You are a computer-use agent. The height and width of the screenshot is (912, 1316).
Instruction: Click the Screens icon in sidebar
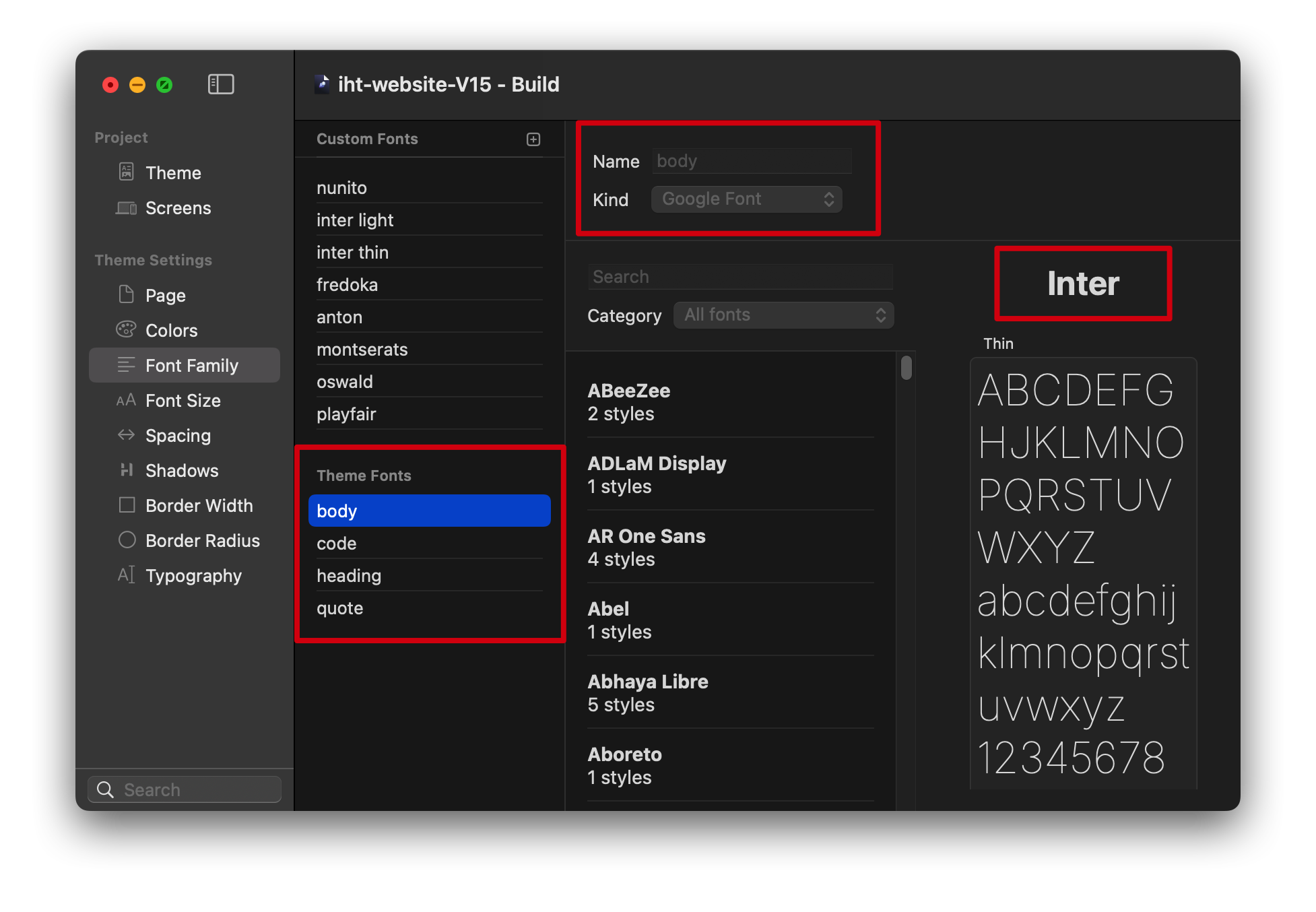click(127, 208)
